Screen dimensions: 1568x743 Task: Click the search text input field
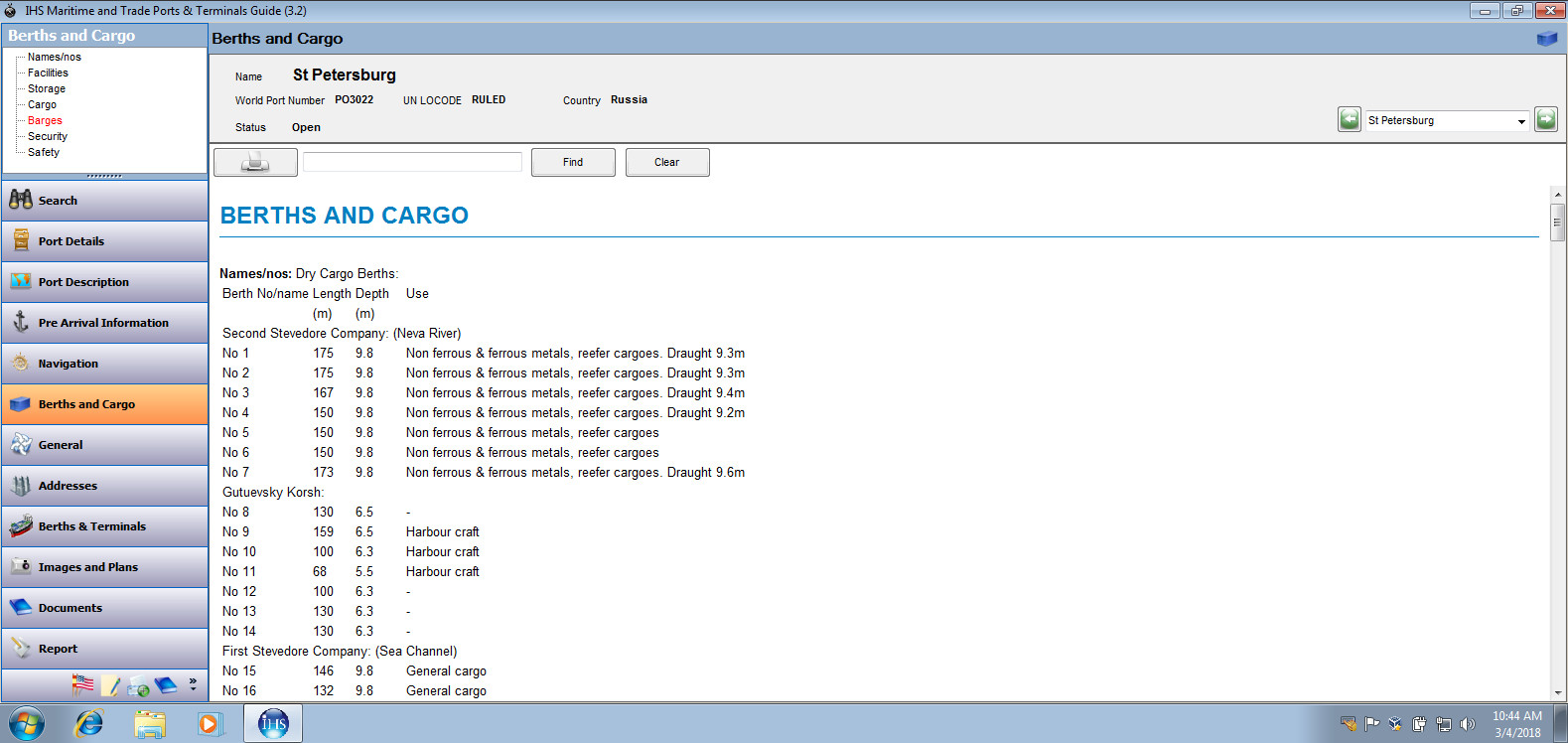pos(412,162)
